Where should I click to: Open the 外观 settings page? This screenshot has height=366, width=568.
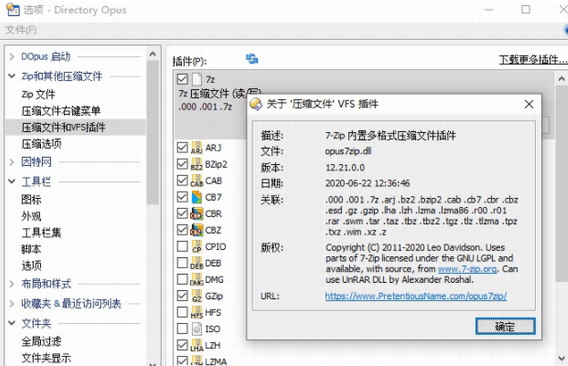(31, 216)
